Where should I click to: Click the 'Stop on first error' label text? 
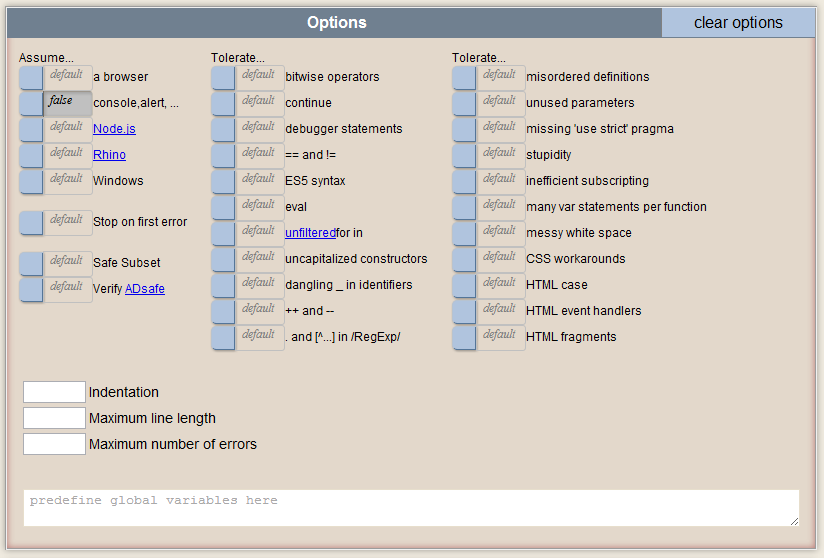140,222
